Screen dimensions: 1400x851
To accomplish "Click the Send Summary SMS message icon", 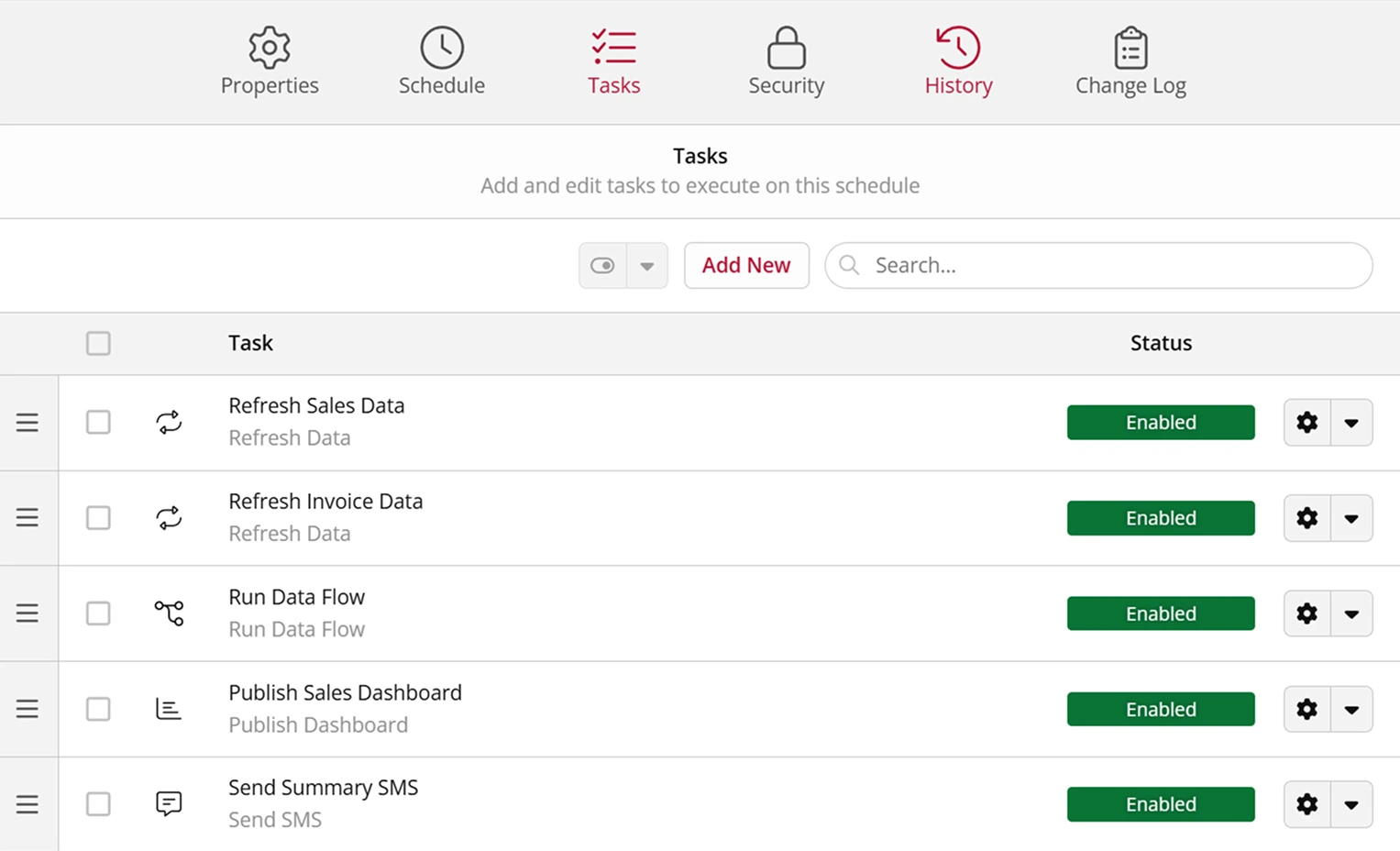I will click(x=169, y=803).
